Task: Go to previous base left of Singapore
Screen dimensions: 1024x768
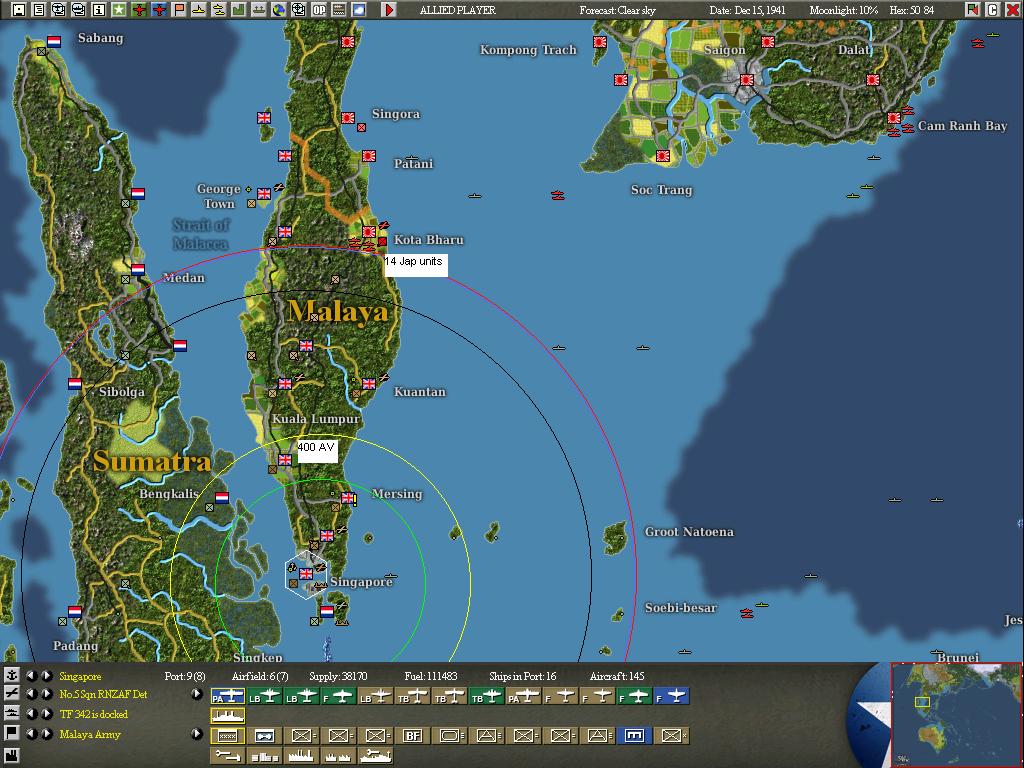Action: (x=31, y=676)
